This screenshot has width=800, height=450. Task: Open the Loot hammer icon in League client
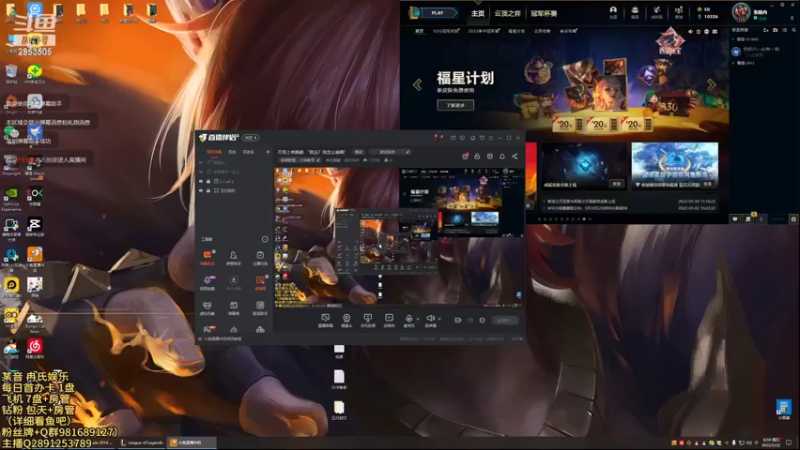pyautogui.click(x=657, y=12)
